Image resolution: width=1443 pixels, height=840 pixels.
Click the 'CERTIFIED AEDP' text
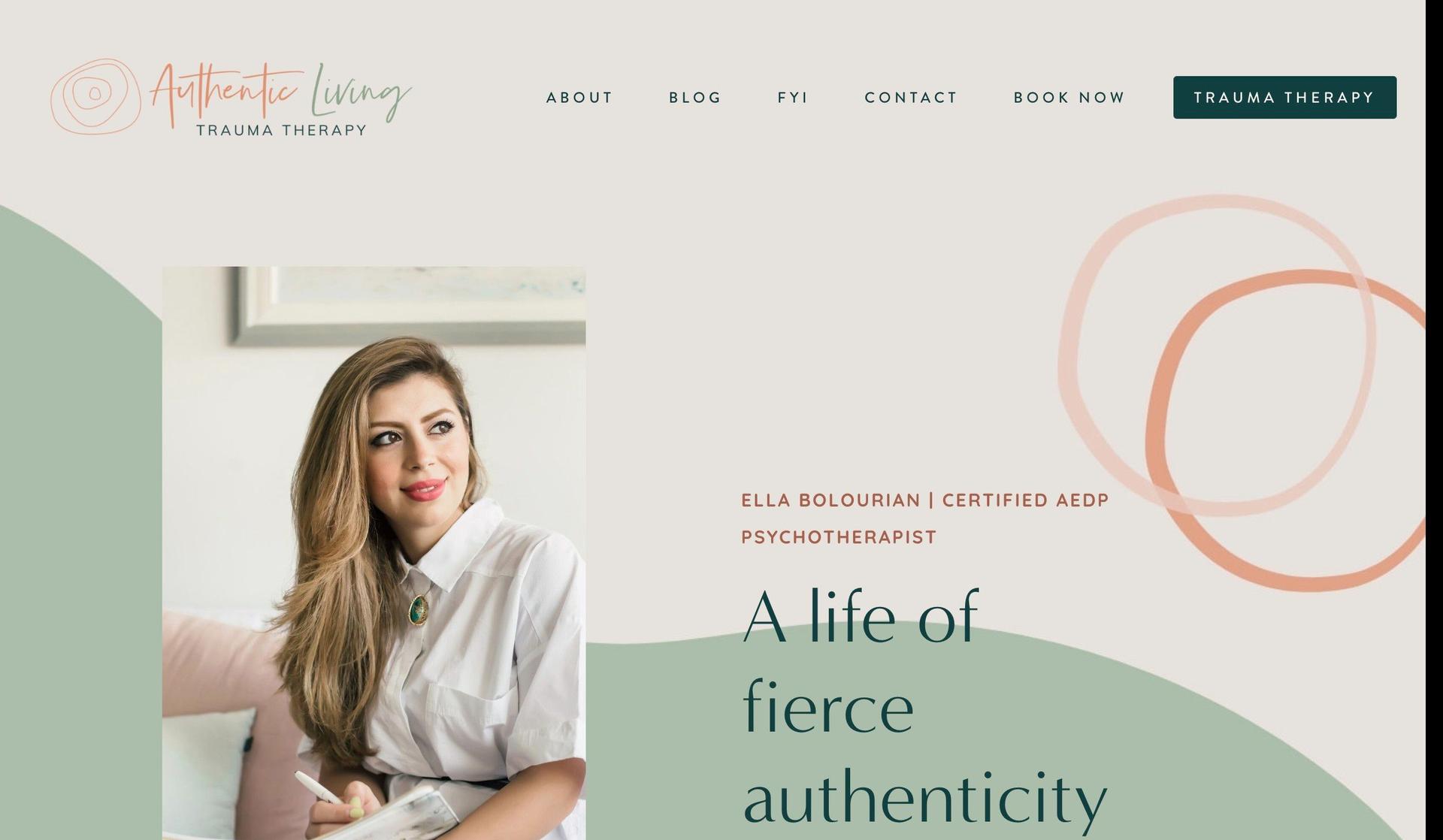1026,500
